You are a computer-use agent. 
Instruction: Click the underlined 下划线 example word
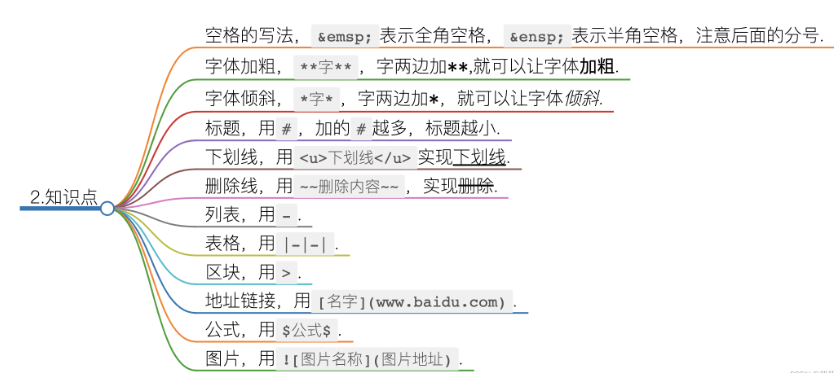479,158
